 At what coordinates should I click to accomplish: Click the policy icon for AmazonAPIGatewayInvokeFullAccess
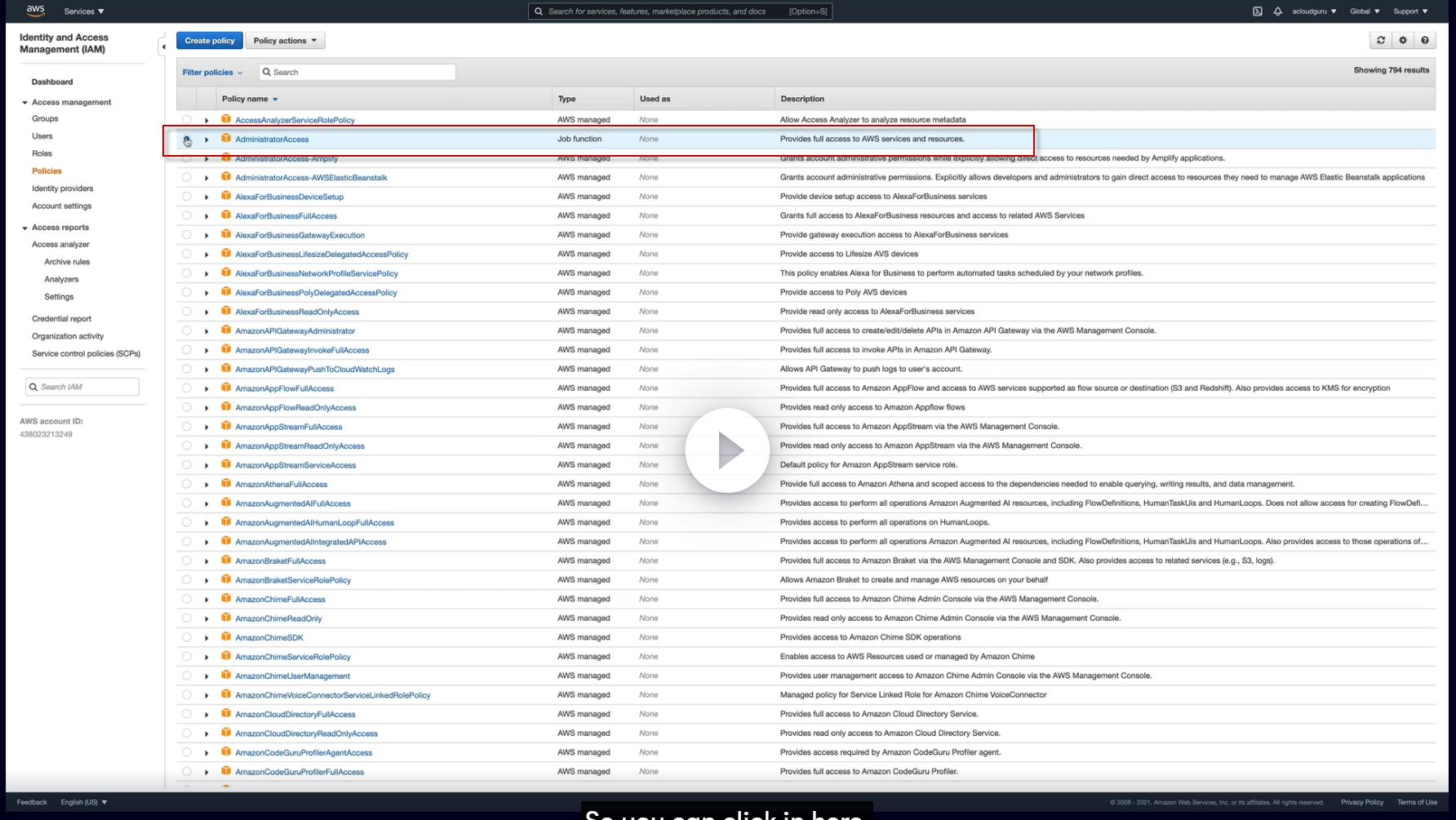pyautogui.click(x=226, y=349)
